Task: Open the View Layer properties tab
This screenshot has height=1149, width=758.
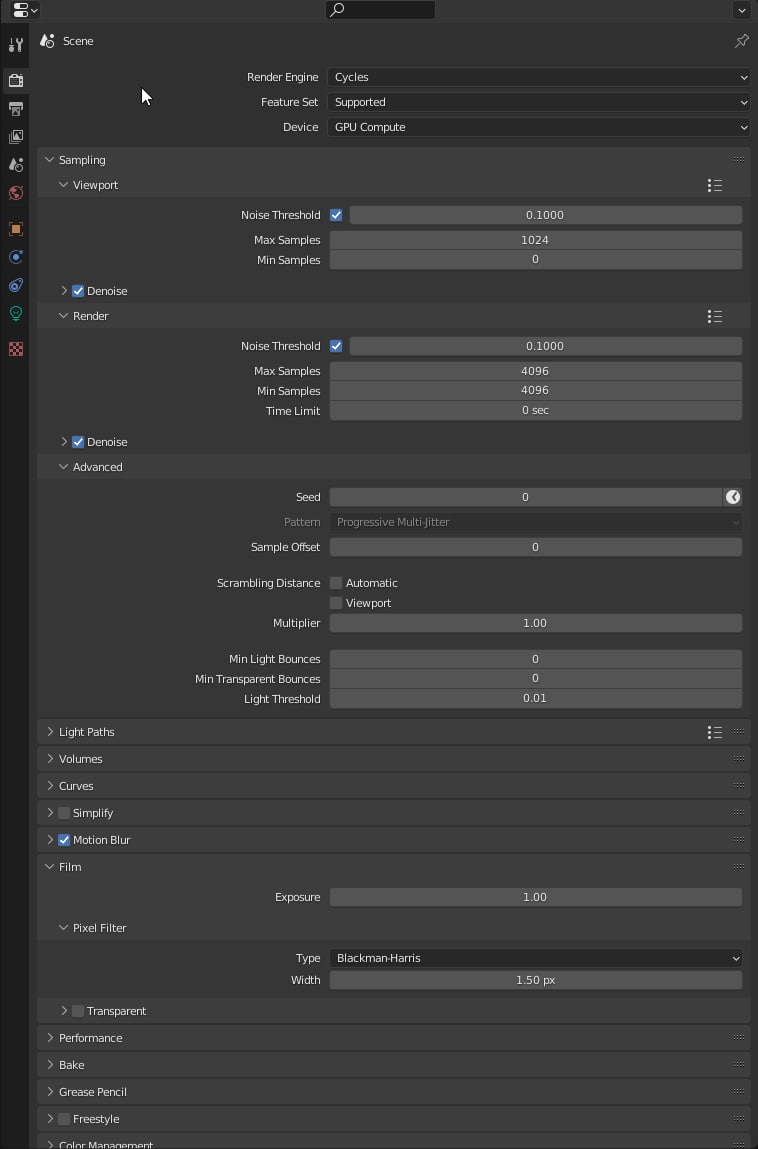Action: [15, 137]
